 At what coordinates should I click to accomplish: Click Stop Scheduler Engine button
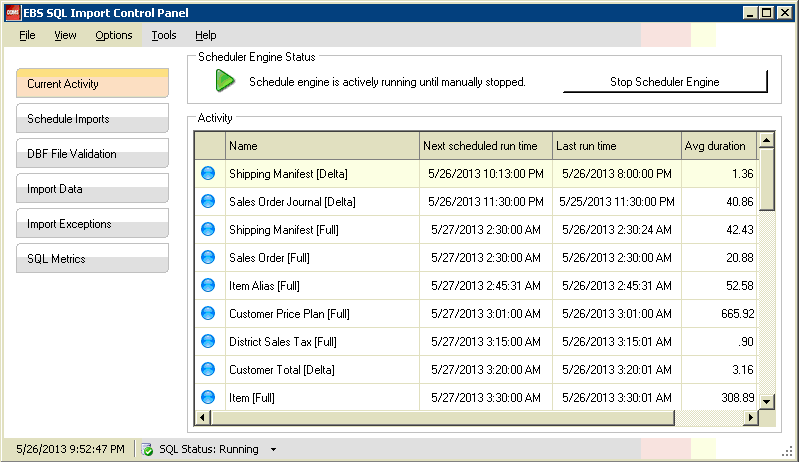click(665, 81)
